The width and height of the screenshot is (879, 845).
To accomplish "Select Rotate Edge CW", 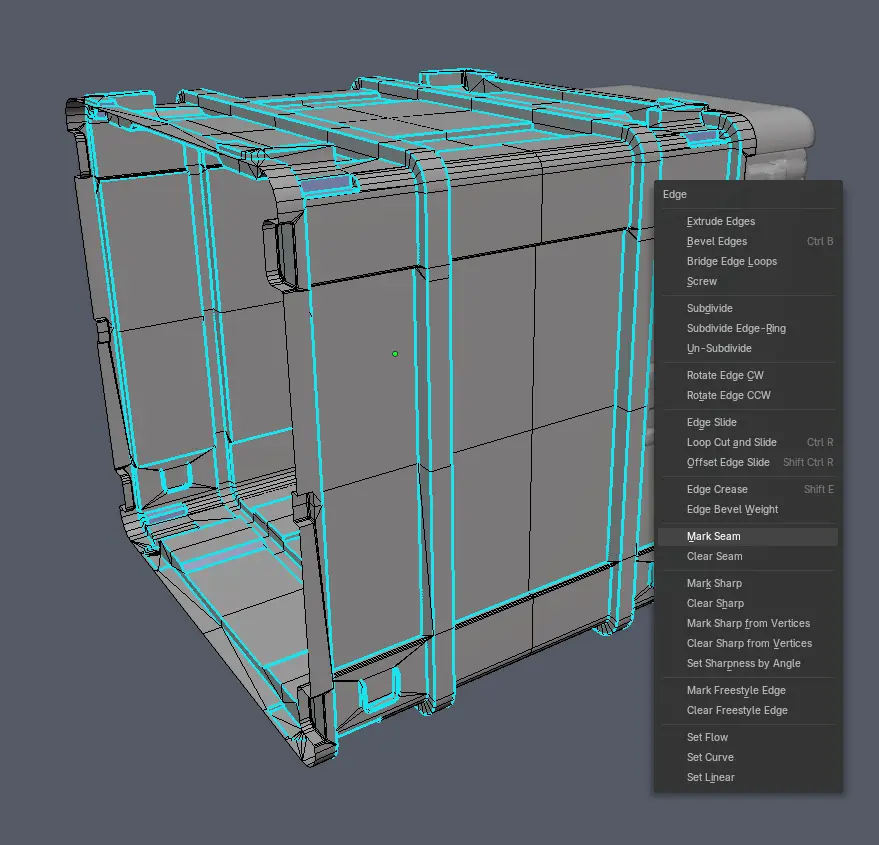I will [x=725, y=375].
